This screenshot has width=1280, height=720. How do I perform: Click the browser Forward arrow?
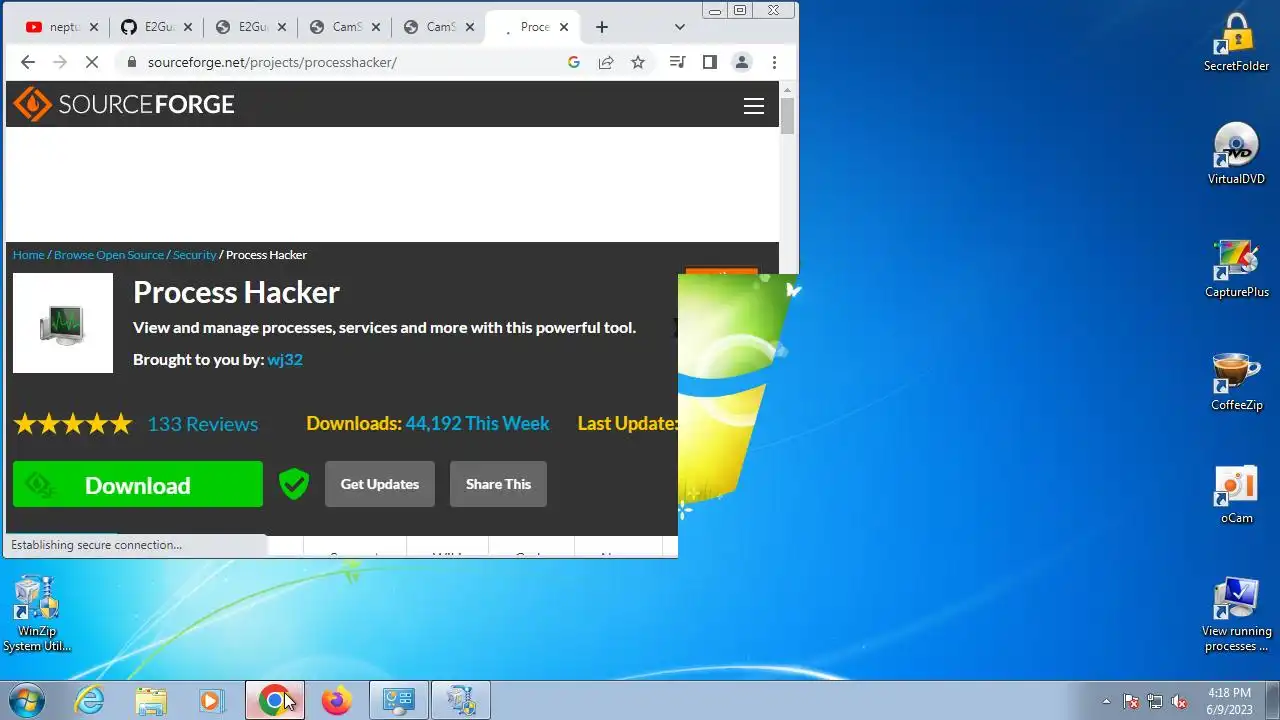point(60,62)
